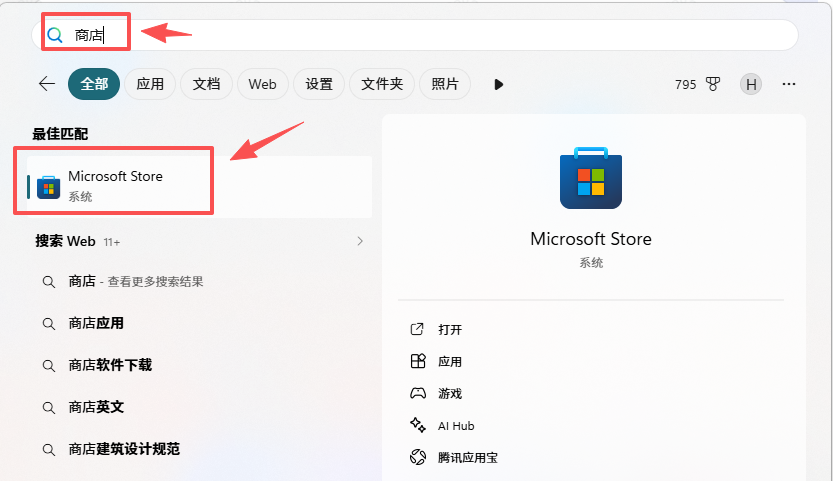Viewport: 833px width, 481px height.
Task: Click the apps grid icon beside 应用
Action: tap(418, 361)
